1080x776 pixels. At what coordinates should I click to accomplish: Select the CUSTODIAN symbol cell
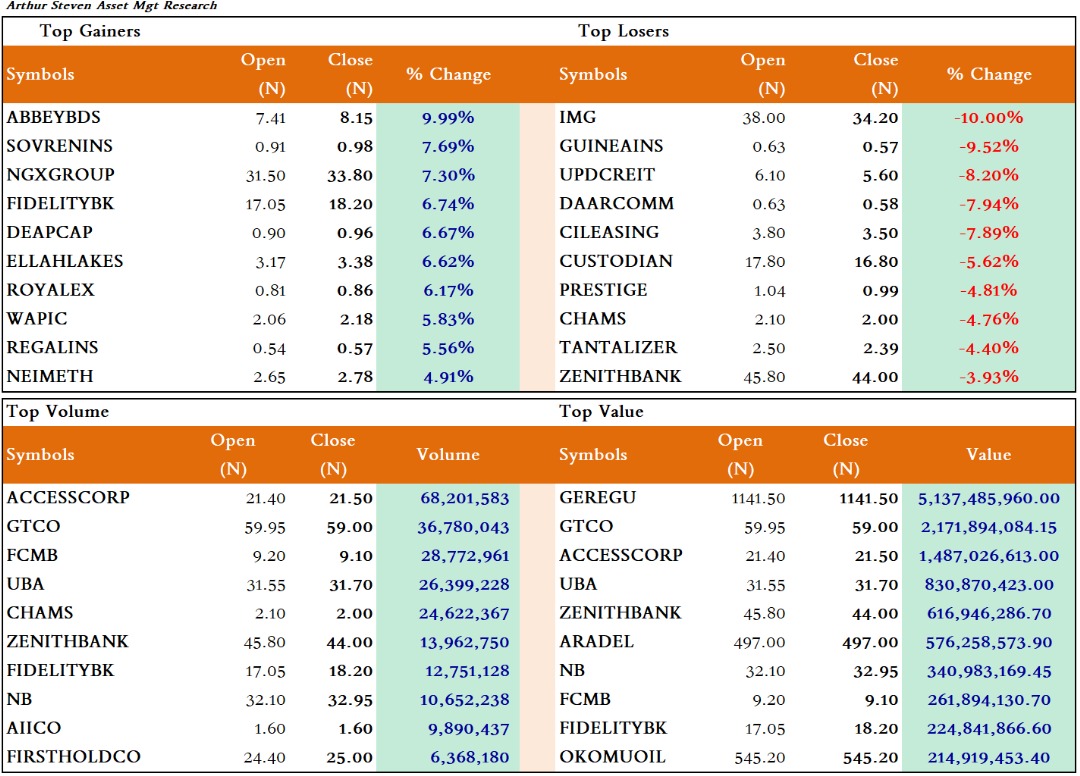[x=616, y=262]
